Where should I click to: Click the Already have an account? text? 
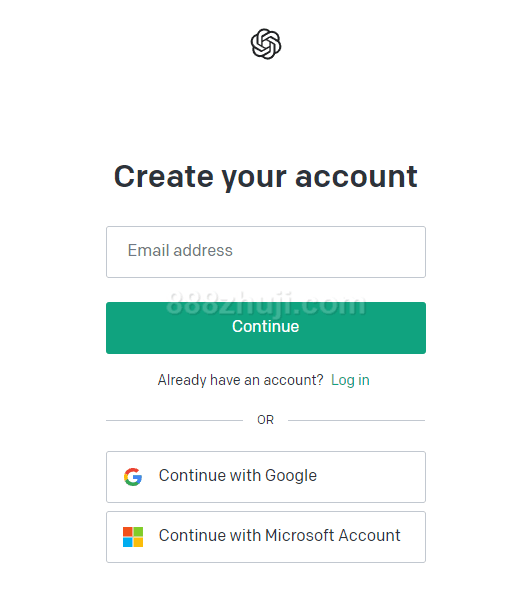[240, 380]
